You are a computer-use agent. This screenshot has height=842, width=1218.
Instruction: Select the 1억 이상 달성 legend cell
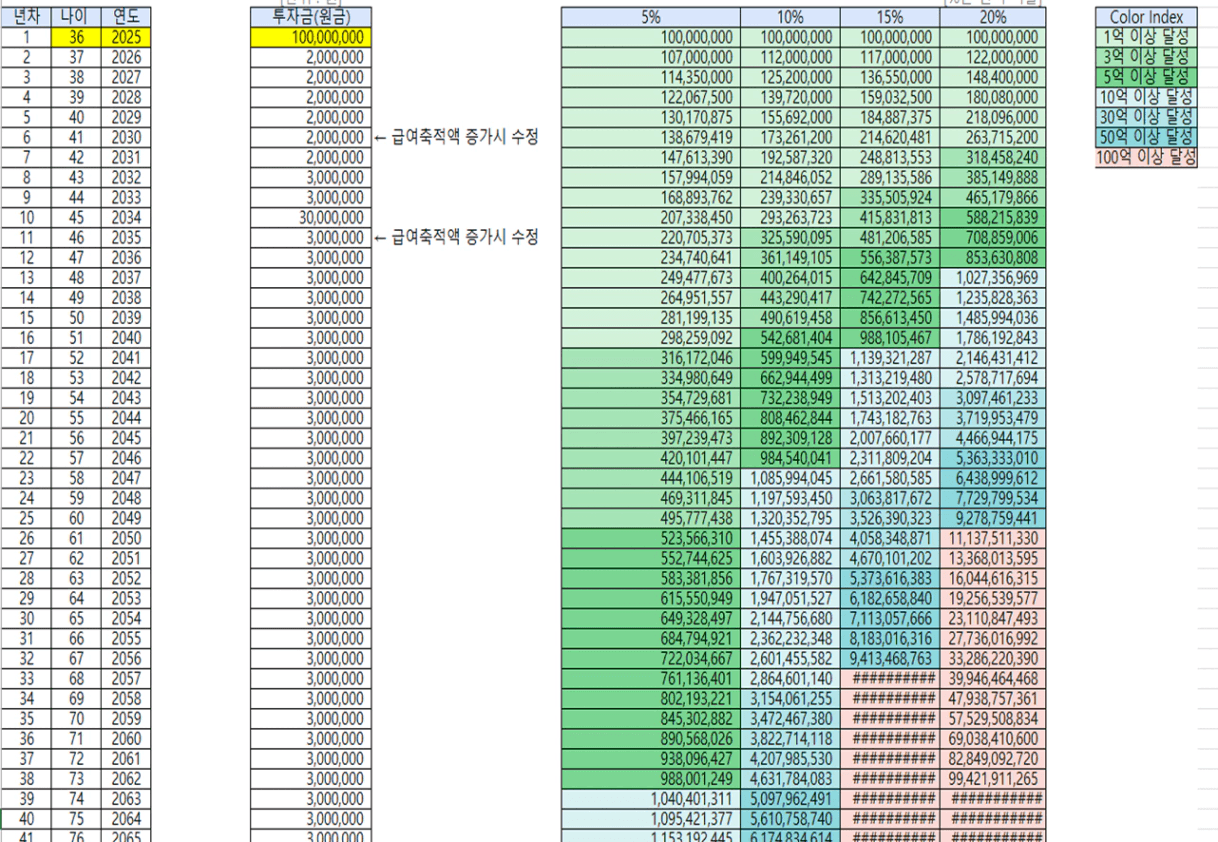click(x=1146, y=37)
